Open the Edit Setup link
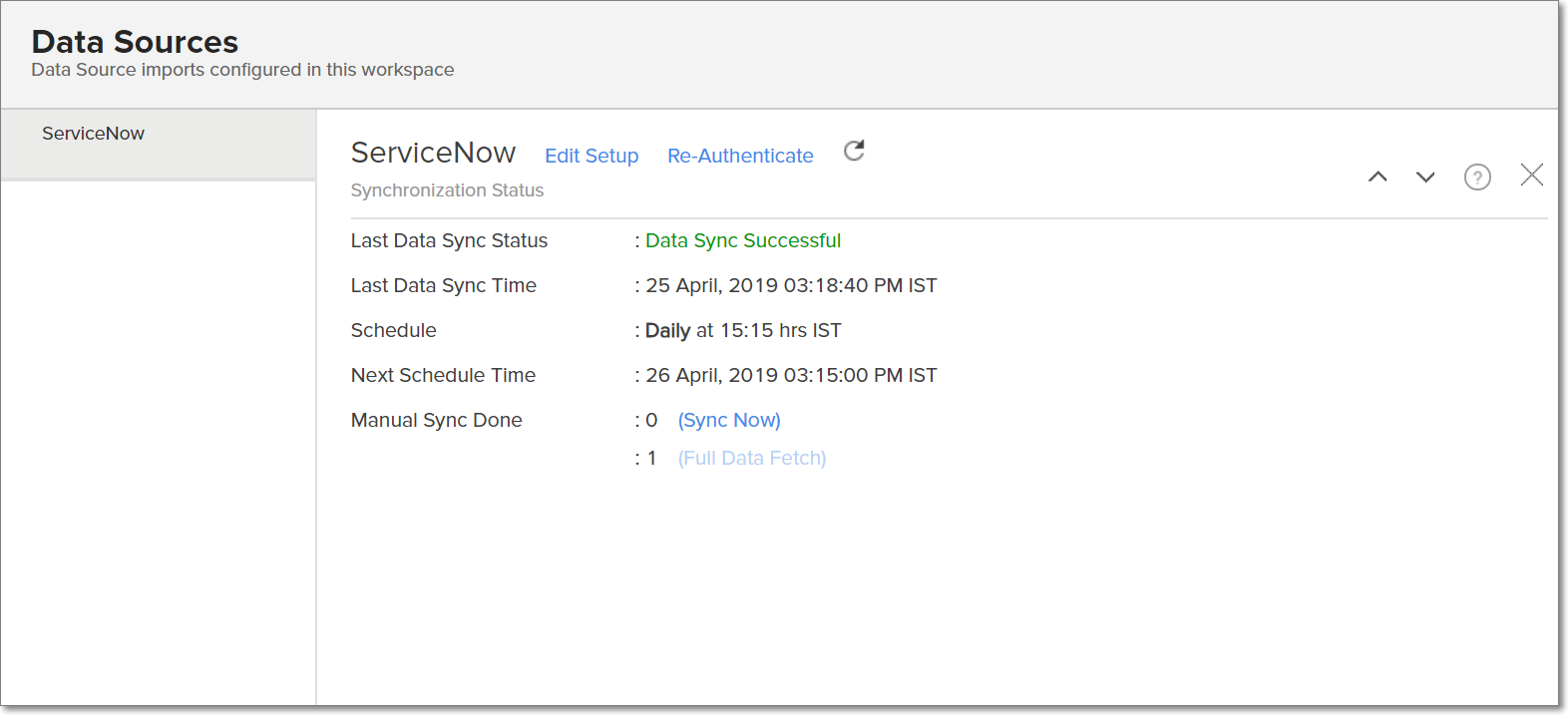This screenshot has width=1568, height=715. point(591,156)
